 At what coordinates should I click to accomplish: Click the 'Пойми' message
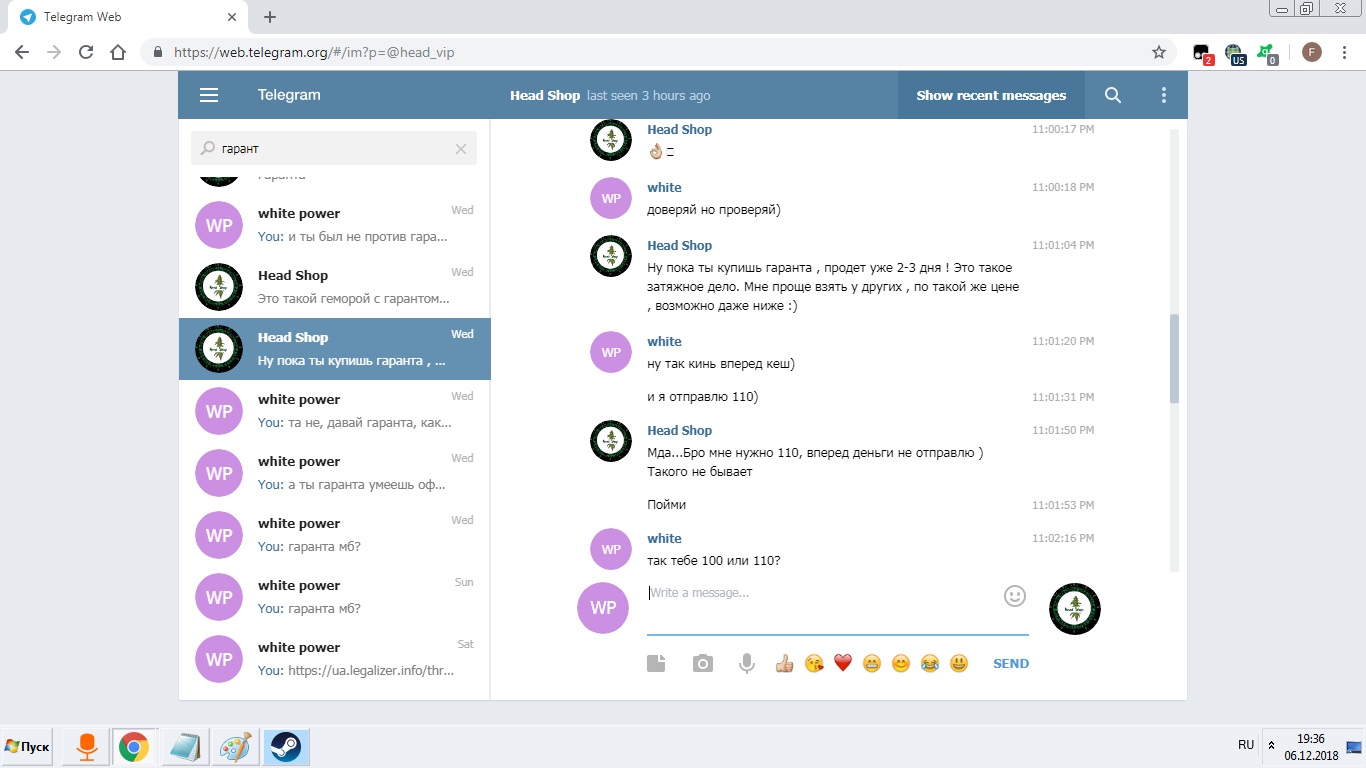pyautogui.click(x=667, y=505)
